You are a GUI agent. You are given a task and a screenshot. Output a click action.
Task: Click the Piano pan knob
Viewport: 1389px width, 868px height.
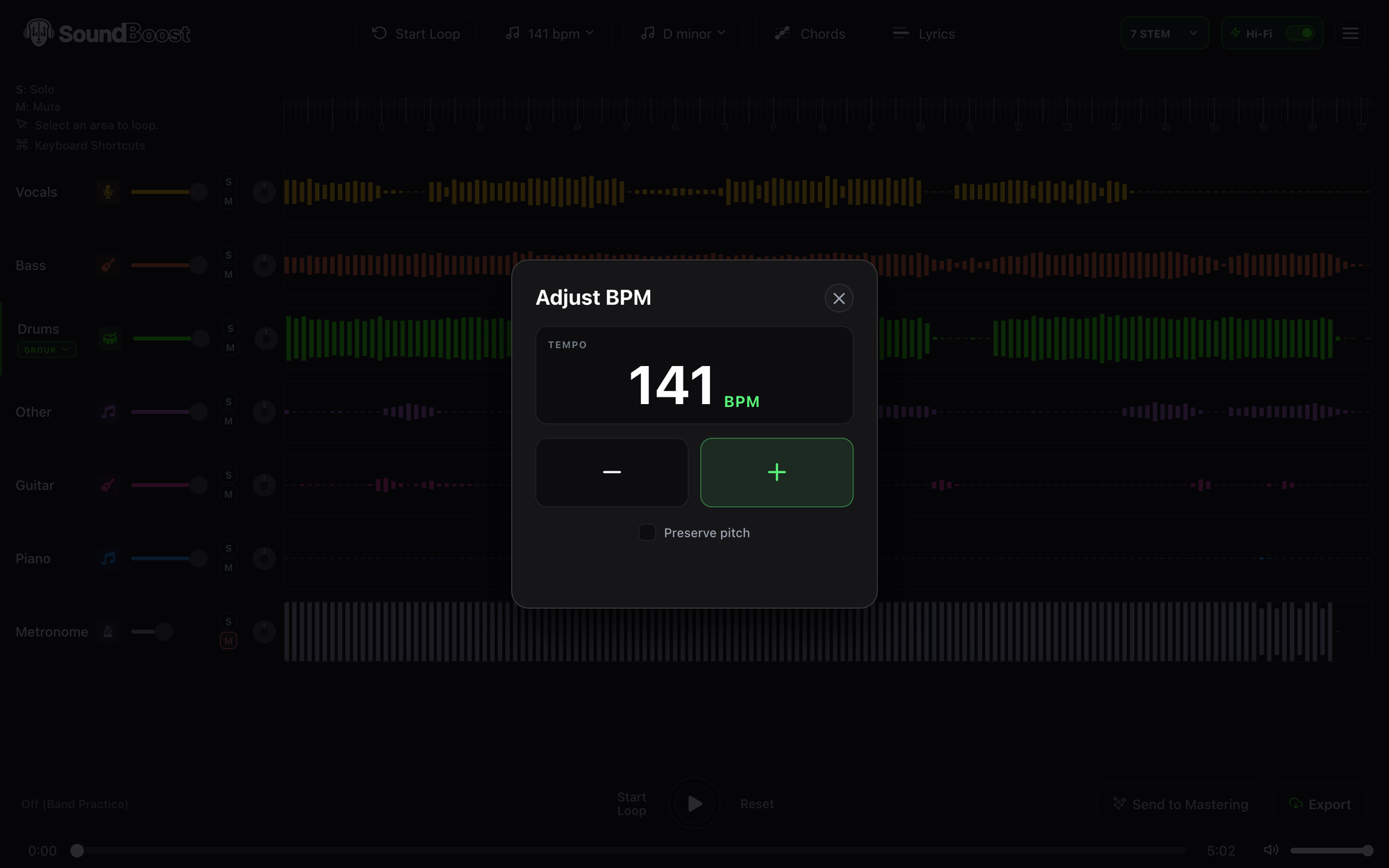(x=264, y=558)
